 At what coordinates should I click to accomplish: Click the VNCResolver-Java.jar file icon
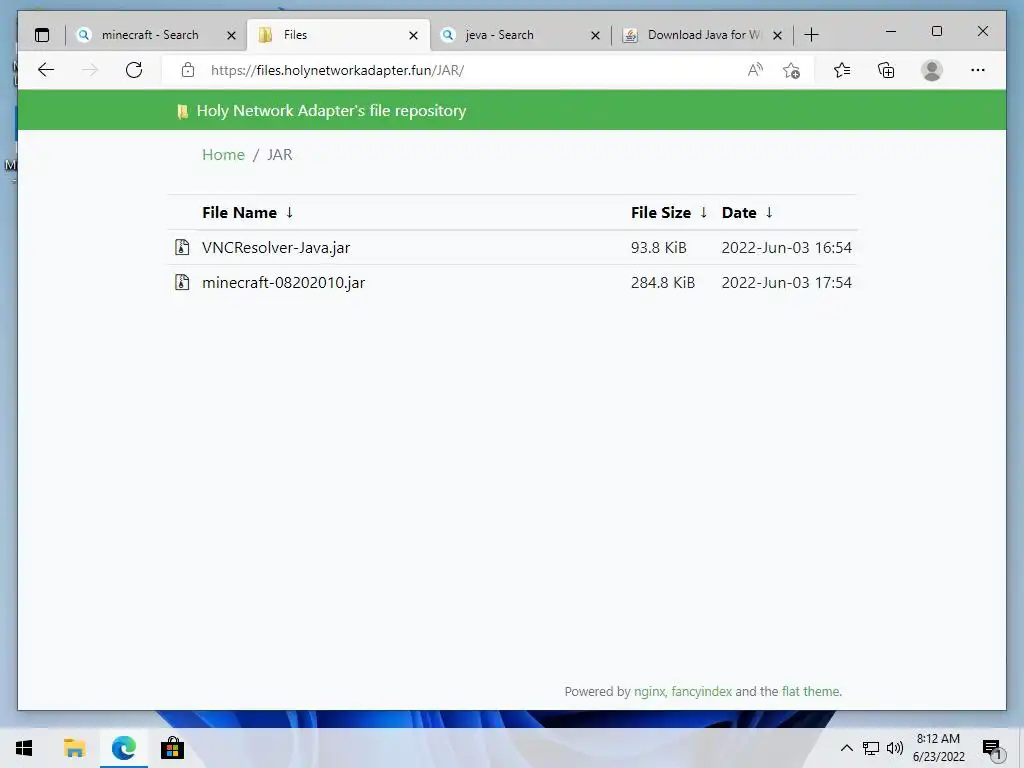182,248
